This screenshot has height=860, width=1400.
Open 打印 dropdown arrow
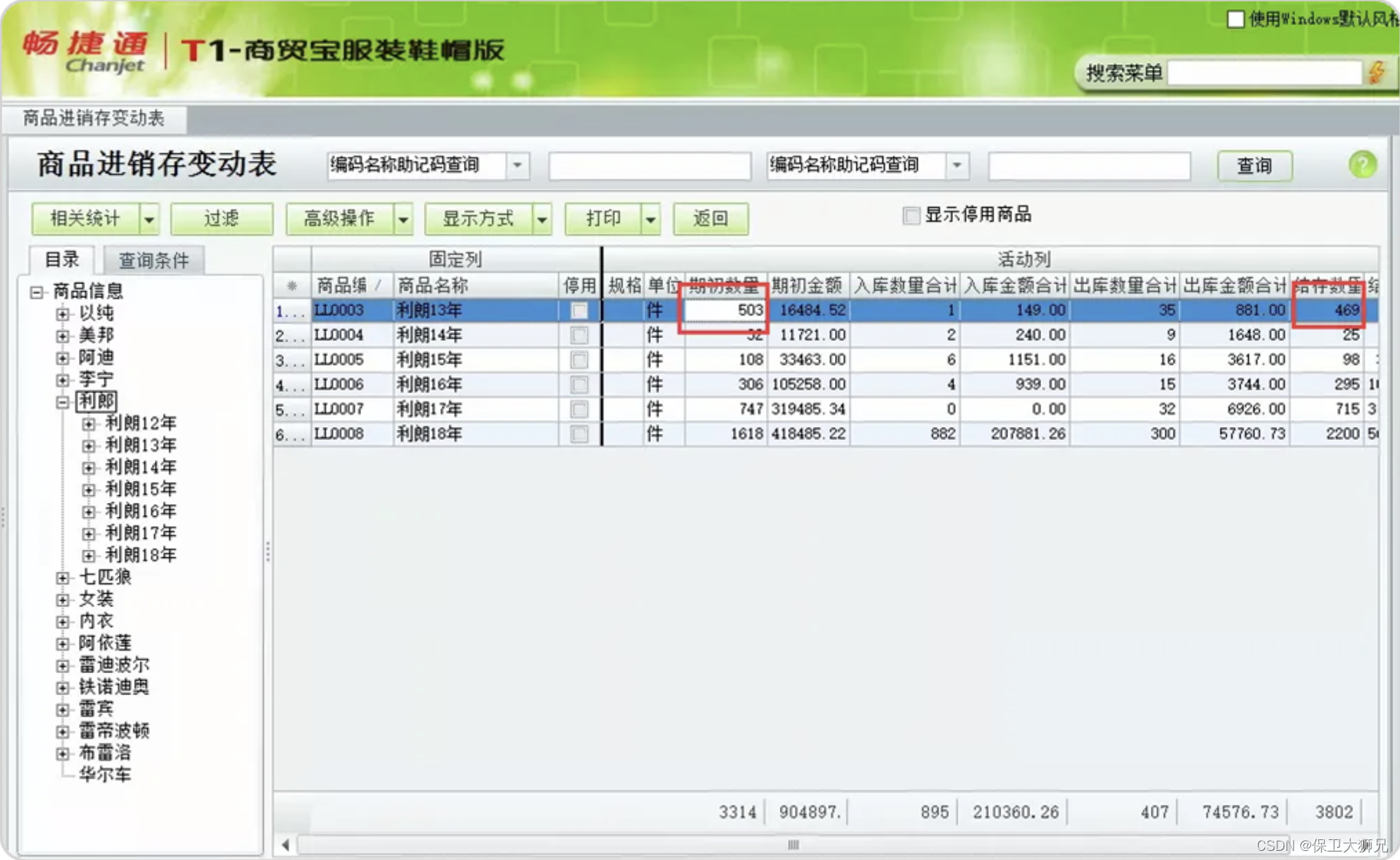tap(650, 219)
